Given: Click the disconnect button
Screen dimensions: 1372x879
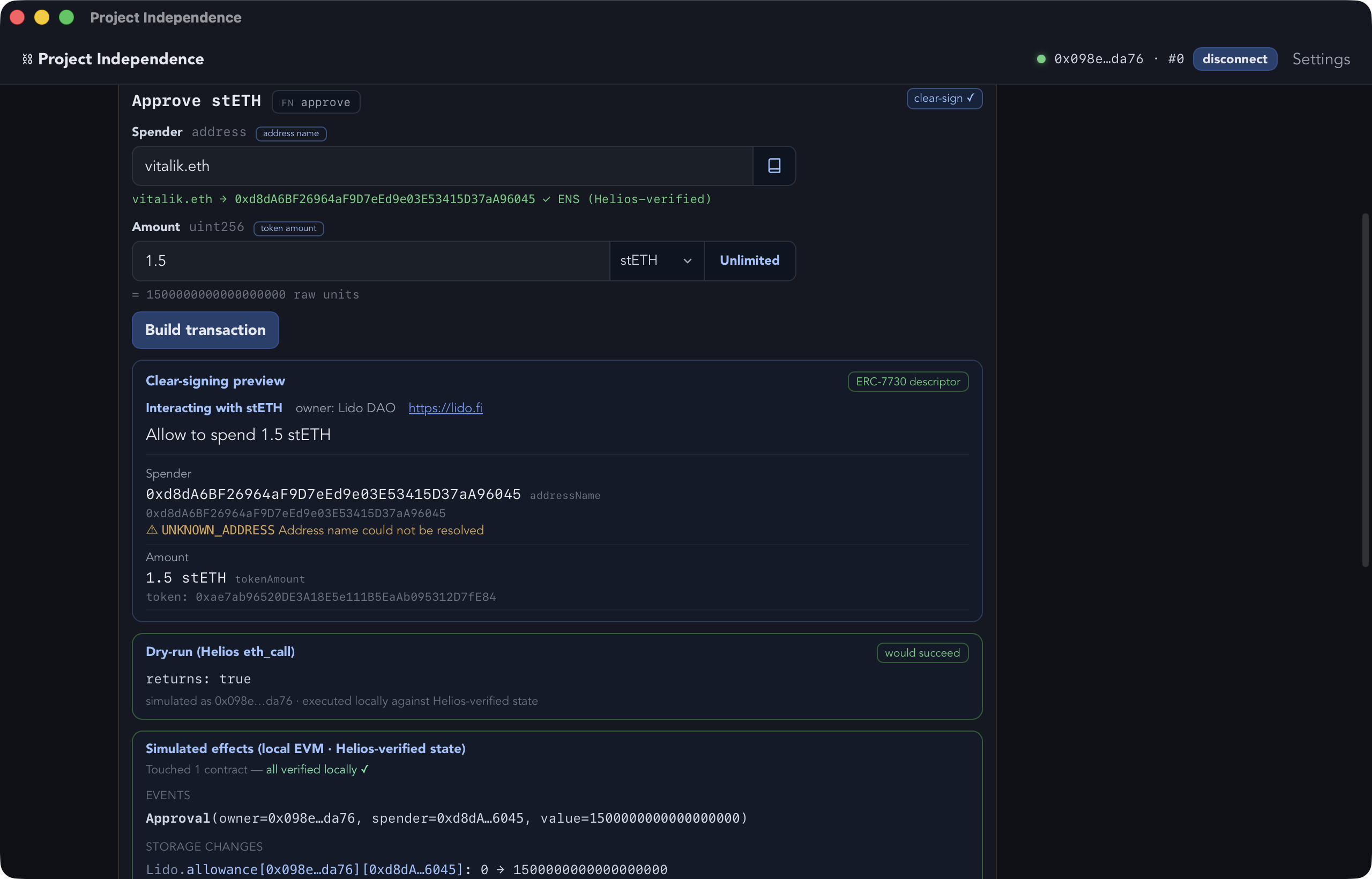Looking at the screenshot, I should [x=1234, y=59].
